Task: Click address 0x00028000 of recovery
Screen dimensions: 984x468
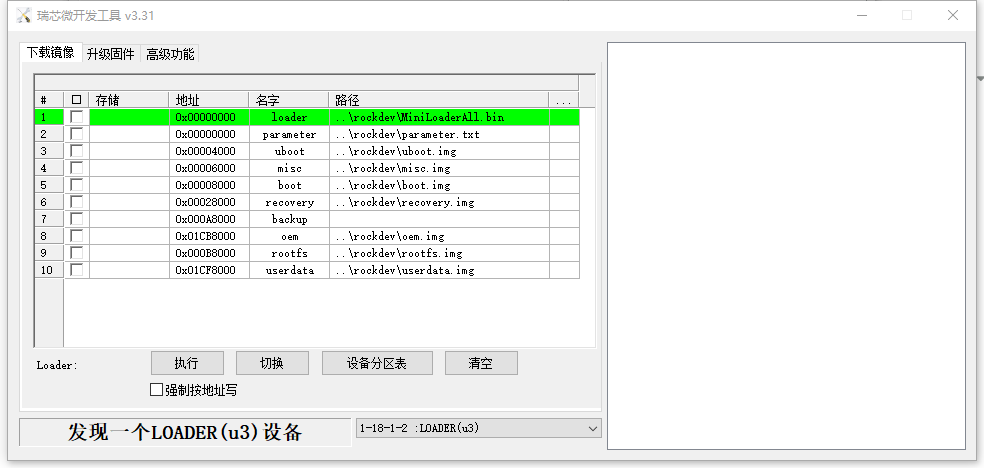Action: point(209,202)
